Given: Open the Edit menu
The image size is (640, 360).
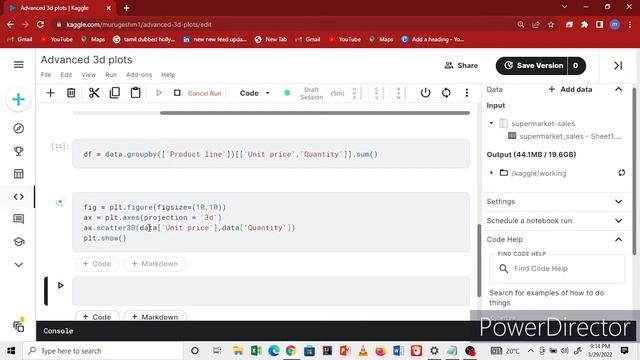Looking at the screenshot, I should tap(66, 75).
